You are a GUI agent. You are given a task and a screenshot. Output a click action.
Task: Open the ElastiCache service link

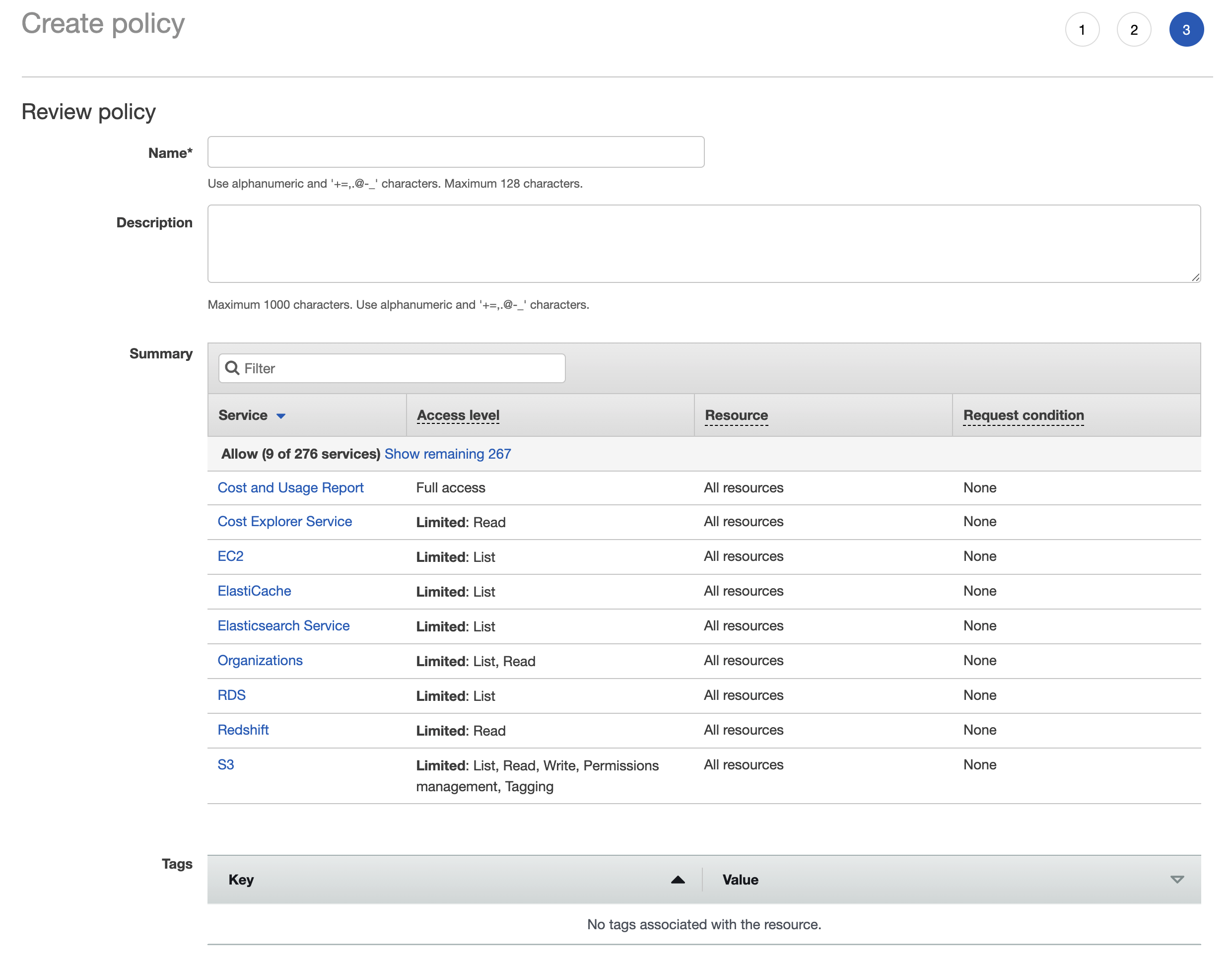(x=254, y=591)
